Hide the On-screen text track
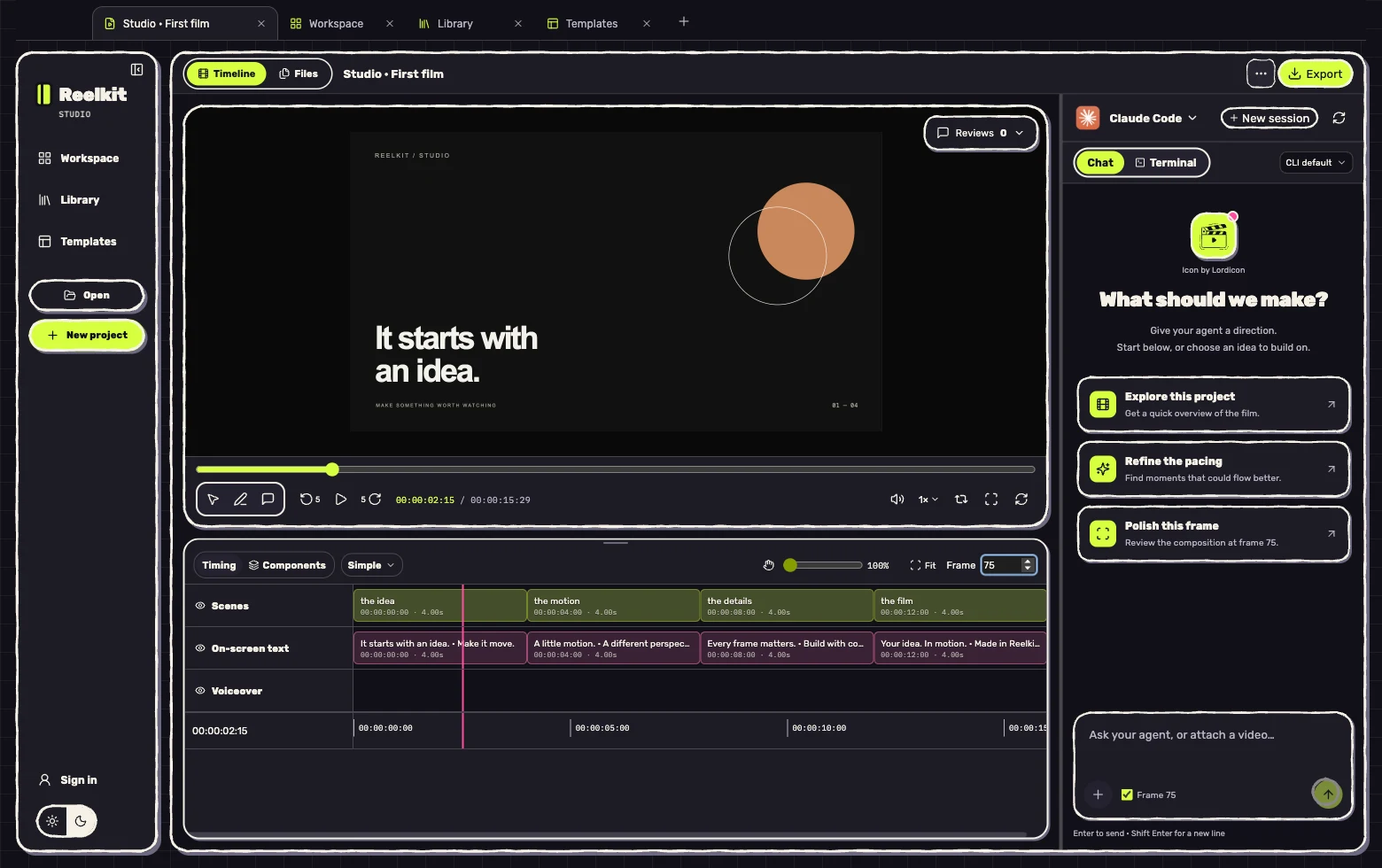Screen dimensions: 1382x868 200,648
